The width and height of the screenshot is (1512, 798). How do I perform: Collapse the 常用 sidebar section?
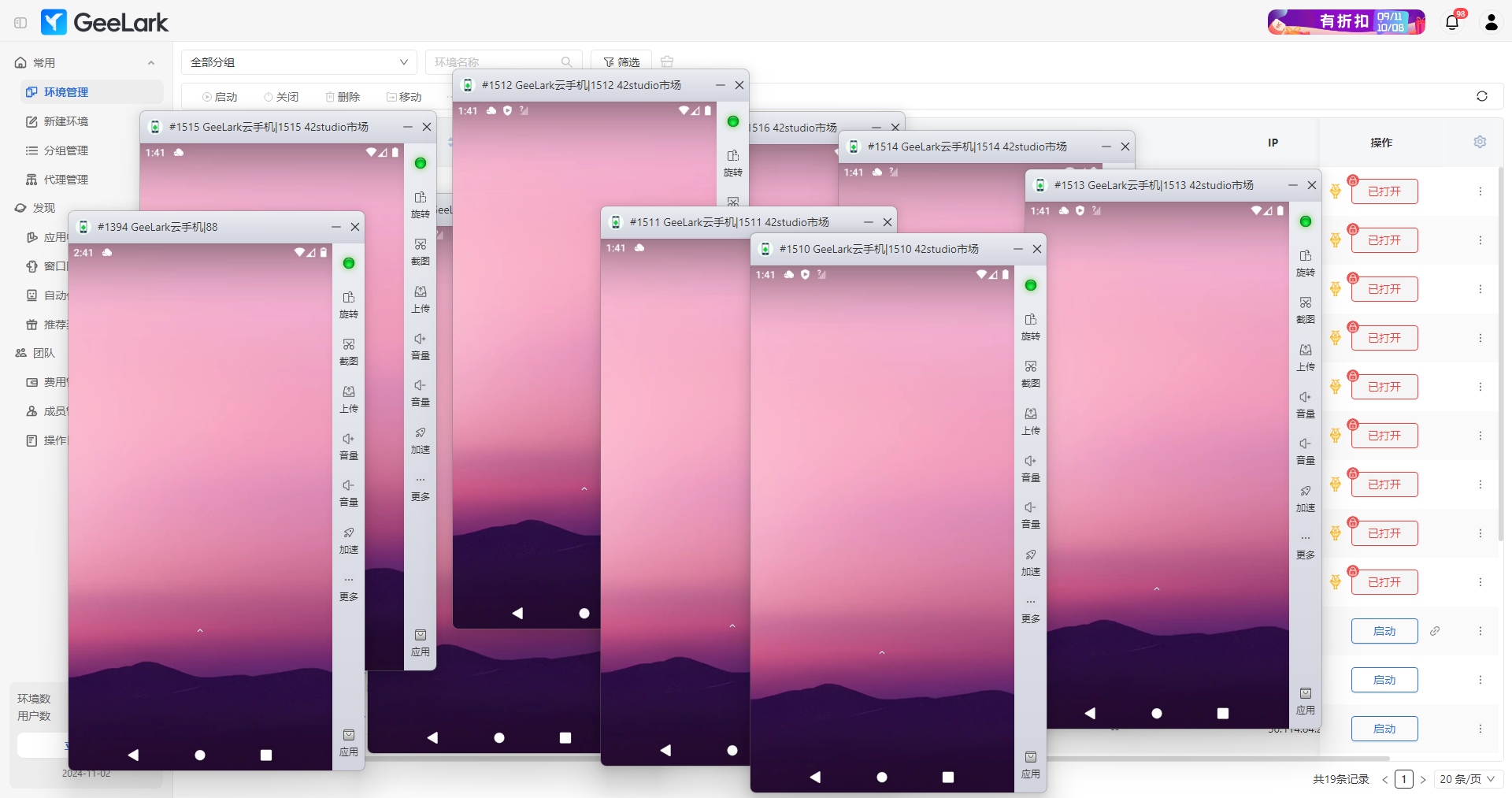click(x=151, y=63)
